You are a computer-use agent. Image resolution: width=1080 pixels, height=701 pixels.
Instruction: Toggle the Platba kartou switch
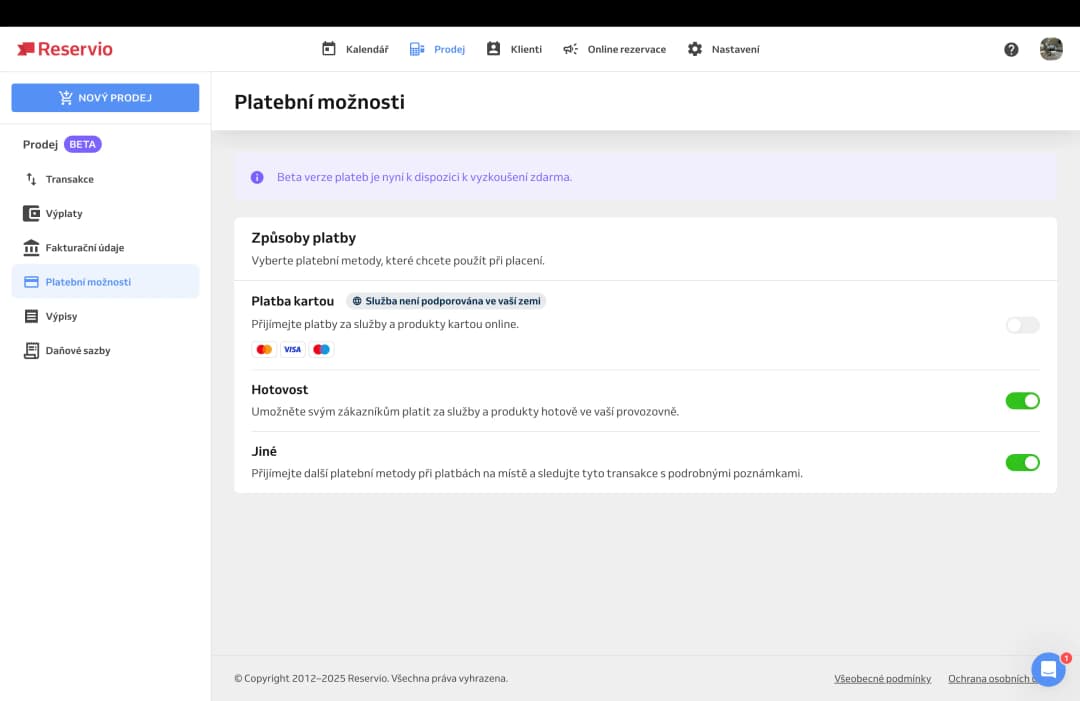[1022, 325]
